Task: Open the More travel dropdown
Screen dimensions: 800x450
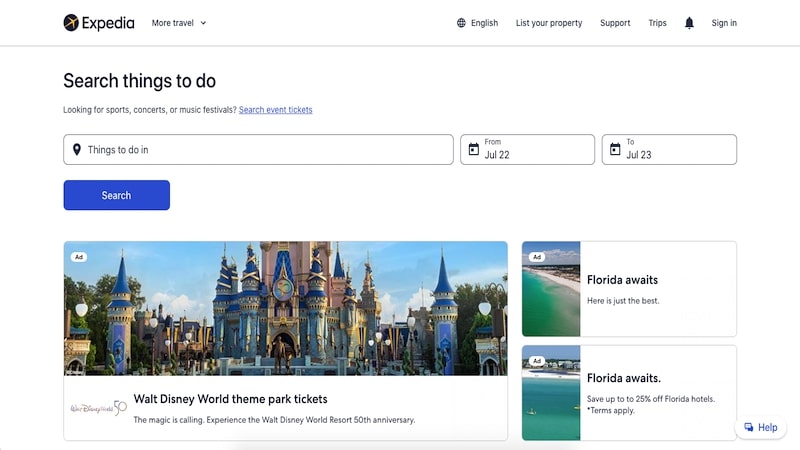Action: pyautogui.click(x=179, y=23)
